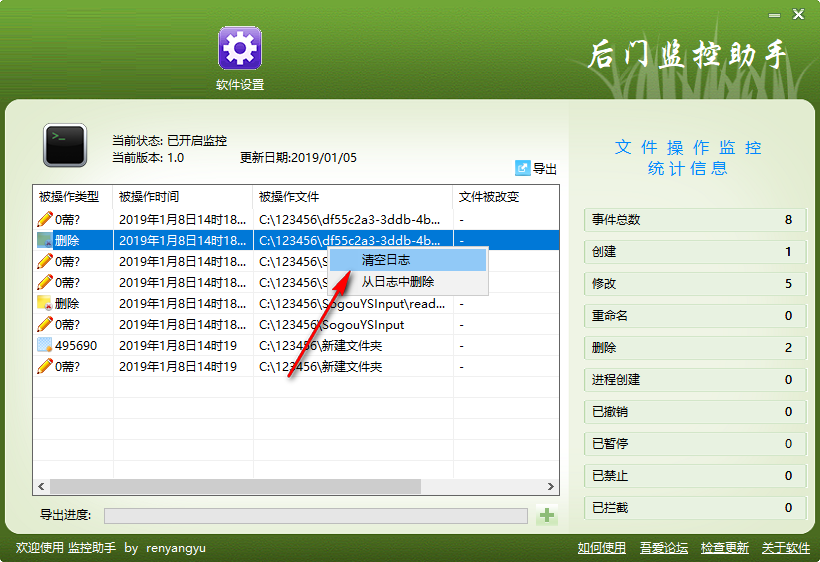Choose 从日志中删除 from the context menu
This screenshot has height=562, width=820.
[408, 282]
